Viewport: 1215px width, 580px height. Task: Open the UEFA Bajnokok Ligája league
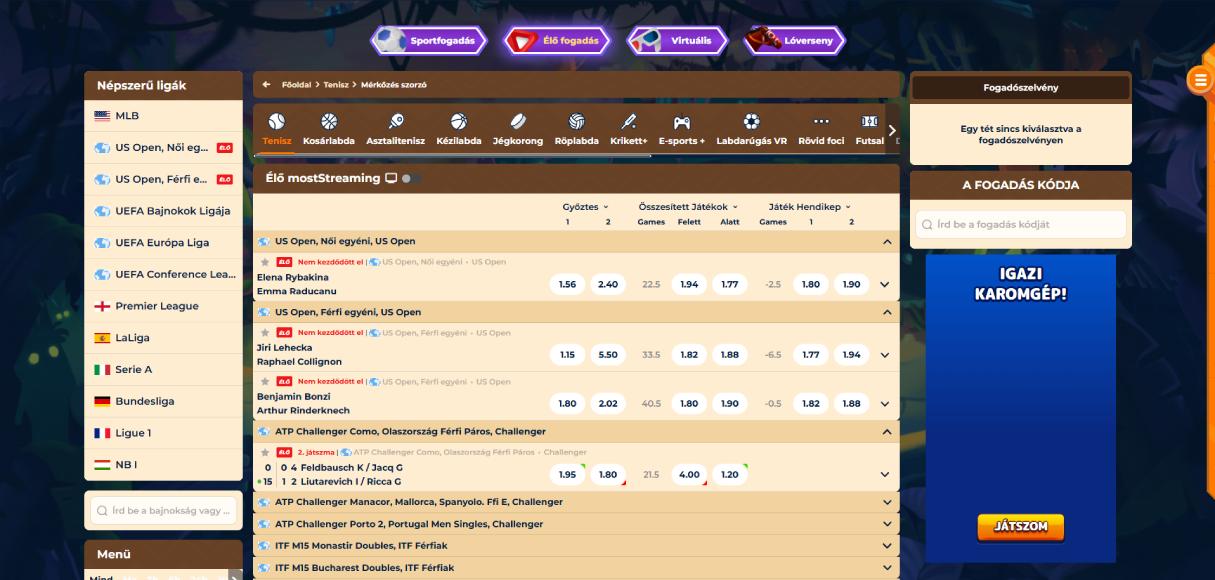[x=164, y=211]
